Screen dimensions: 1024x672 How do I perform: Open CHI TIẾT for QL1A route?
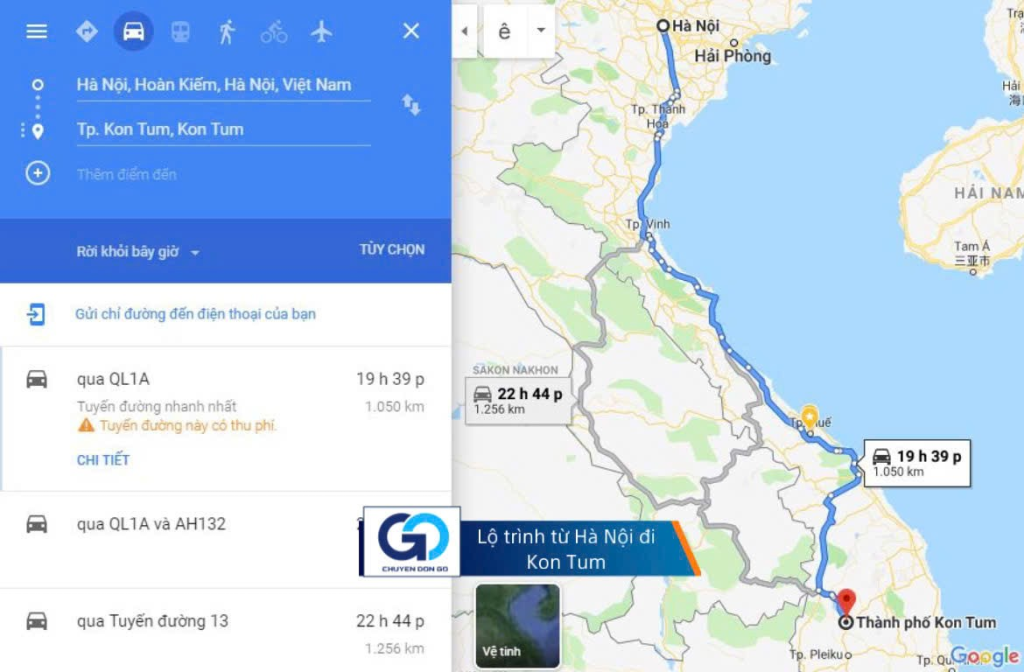coord(103,460)
